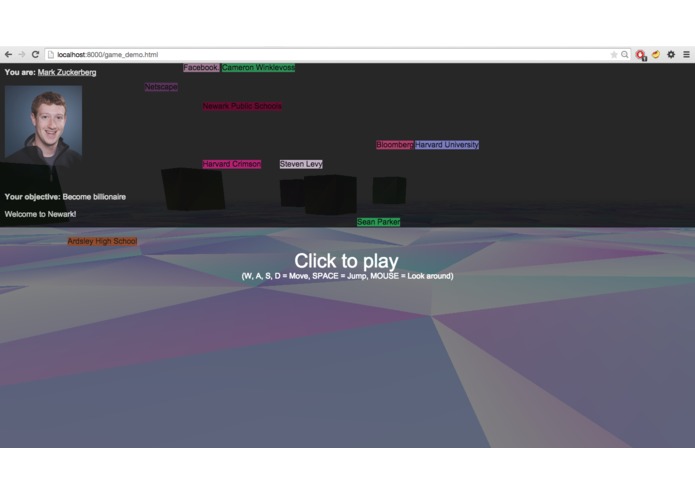Click the browser forward arrow
Image resolution: width=695 pixels, height=494 pixels.
22,54
